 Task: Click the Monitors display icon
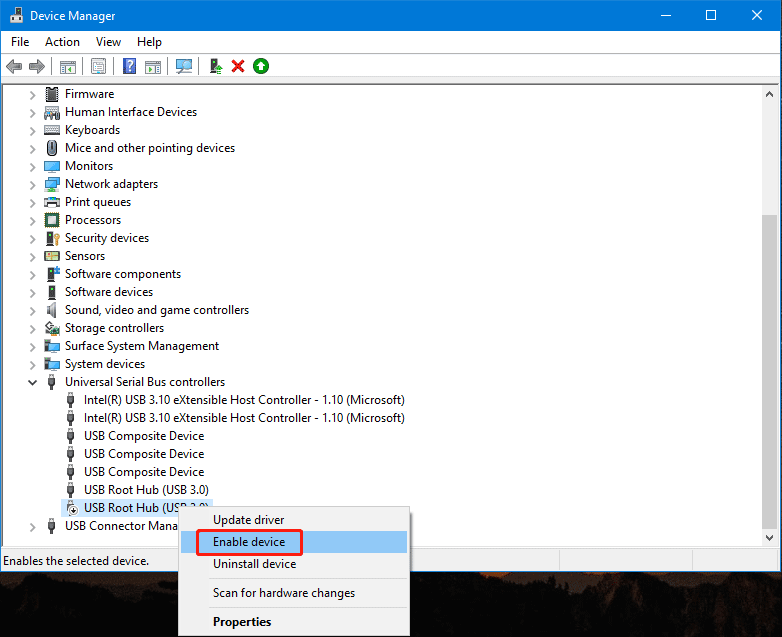(x=52, y=166)
